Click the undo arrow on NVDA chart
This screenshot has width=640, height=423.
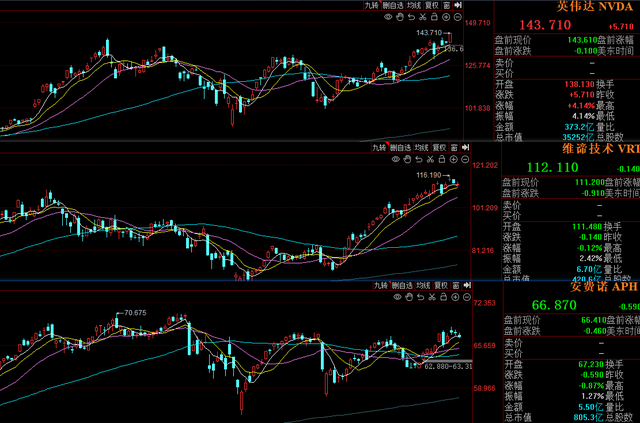(x=411, y=17)
